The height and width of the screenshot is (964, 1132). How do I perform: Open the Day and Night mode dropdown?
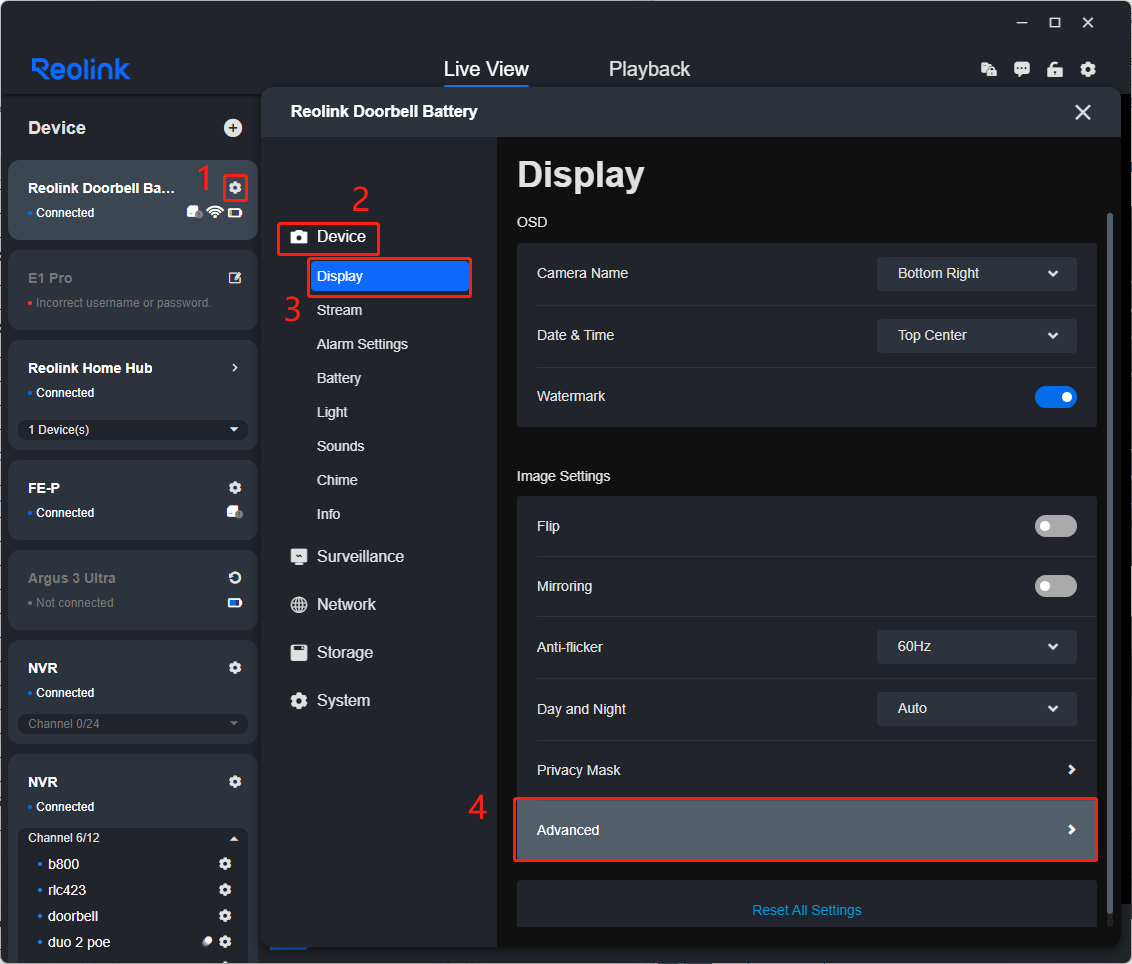click(976, 708)
